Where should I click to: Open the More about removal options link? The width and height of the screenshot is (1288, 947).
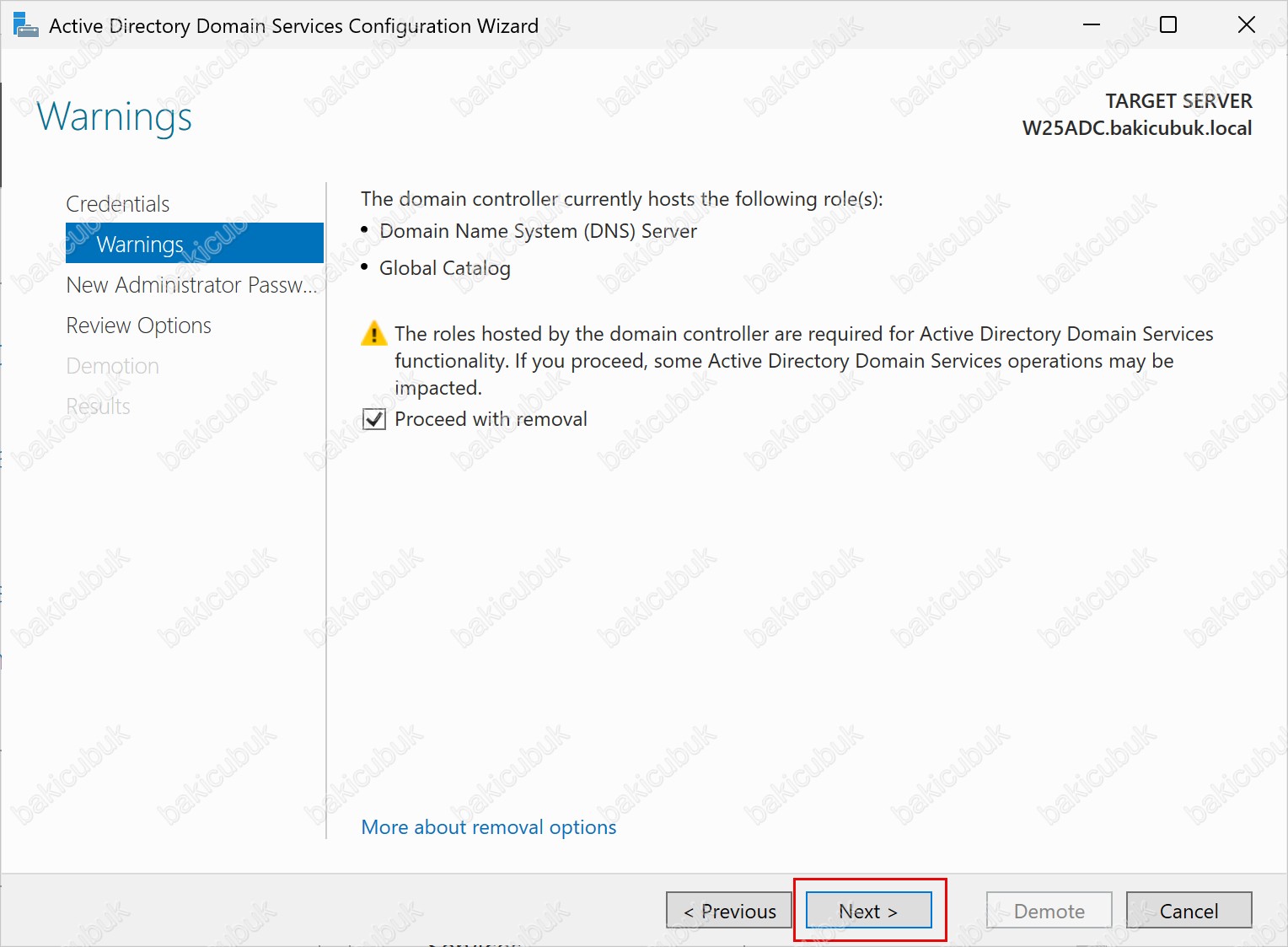(489, 827)
